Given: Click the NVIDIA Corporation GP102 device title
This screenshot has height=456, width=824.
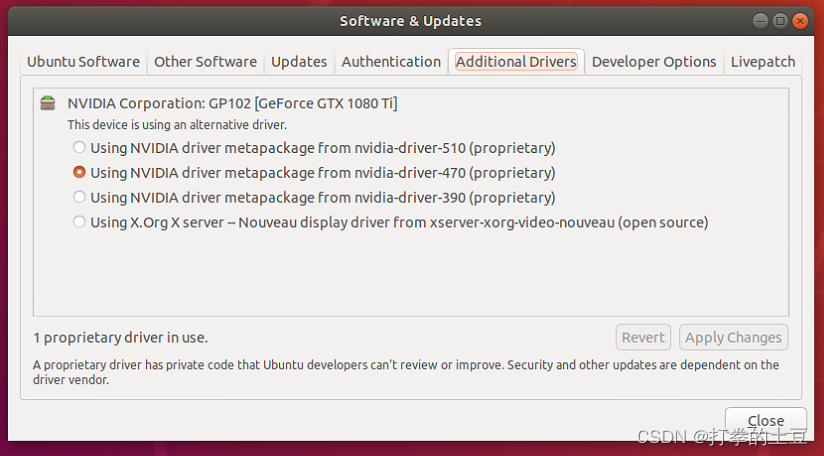Looking at the screenshot, I should (232, 103).
